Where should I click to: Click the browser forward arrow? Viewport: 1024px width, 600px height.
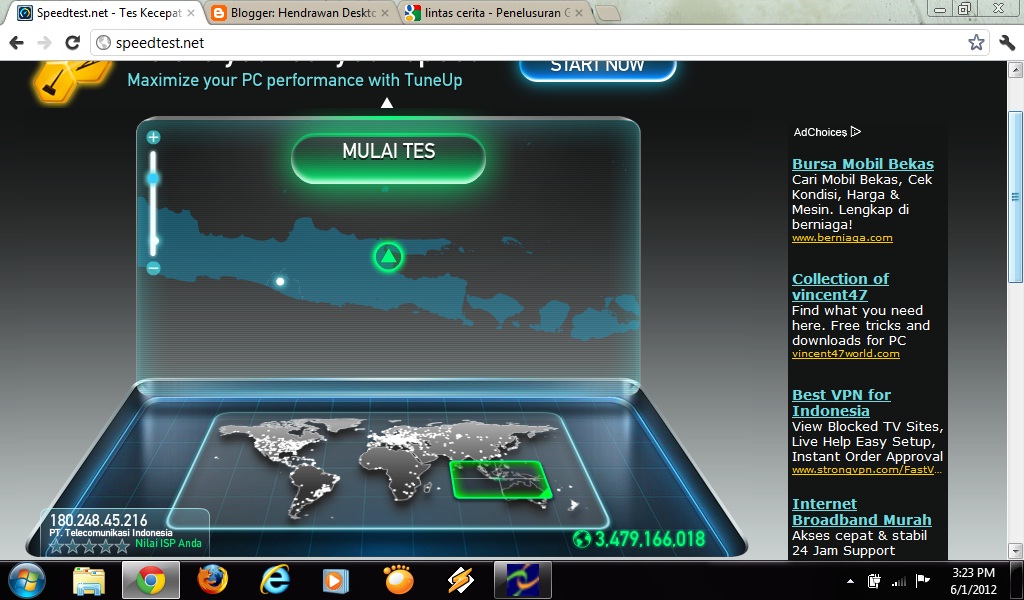[x=44, y=43]
